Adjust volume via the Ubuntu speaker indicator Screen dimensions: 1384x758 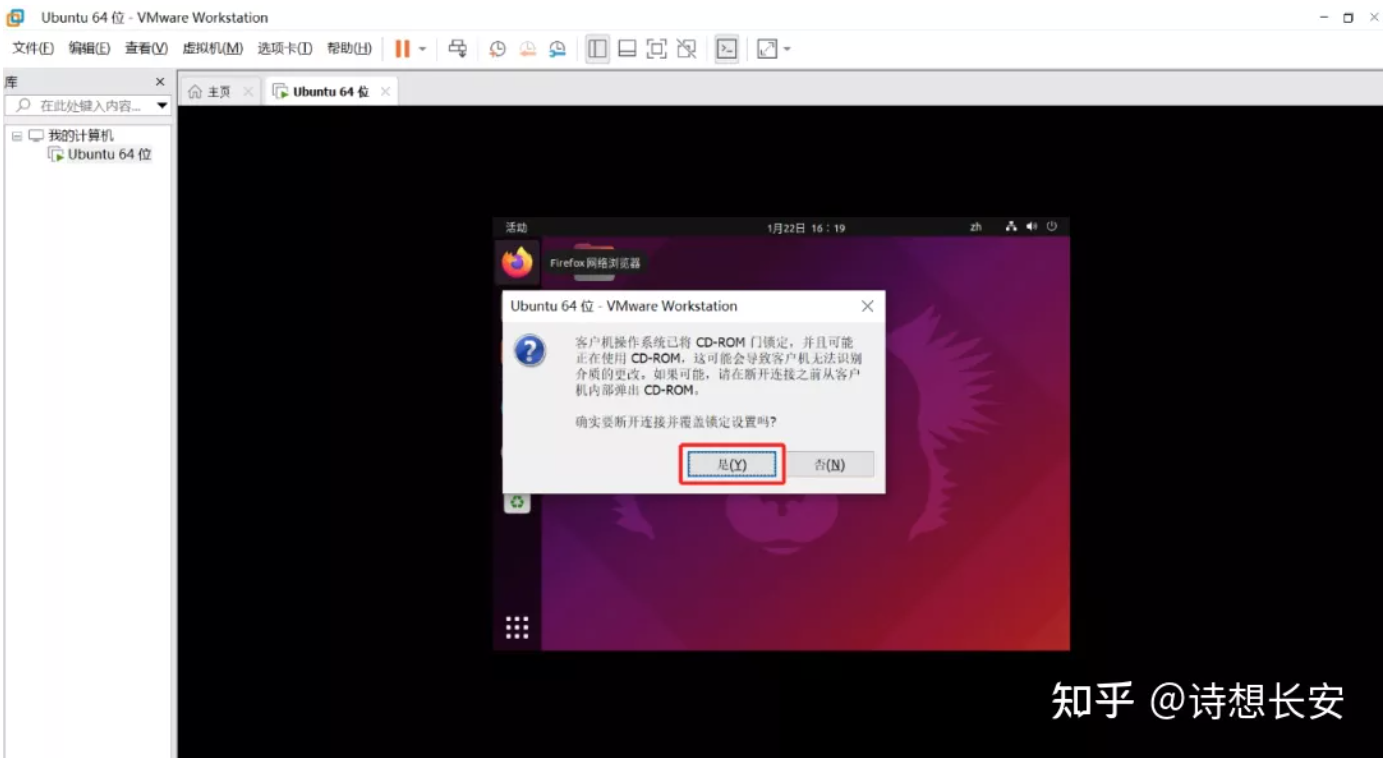tap(1032, 226)
